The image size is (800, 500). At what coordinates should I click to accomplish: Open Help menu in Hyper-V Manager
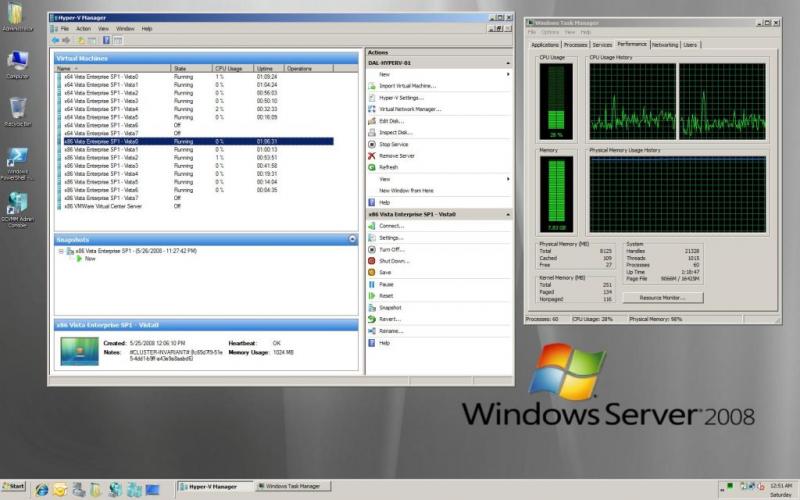147,29
